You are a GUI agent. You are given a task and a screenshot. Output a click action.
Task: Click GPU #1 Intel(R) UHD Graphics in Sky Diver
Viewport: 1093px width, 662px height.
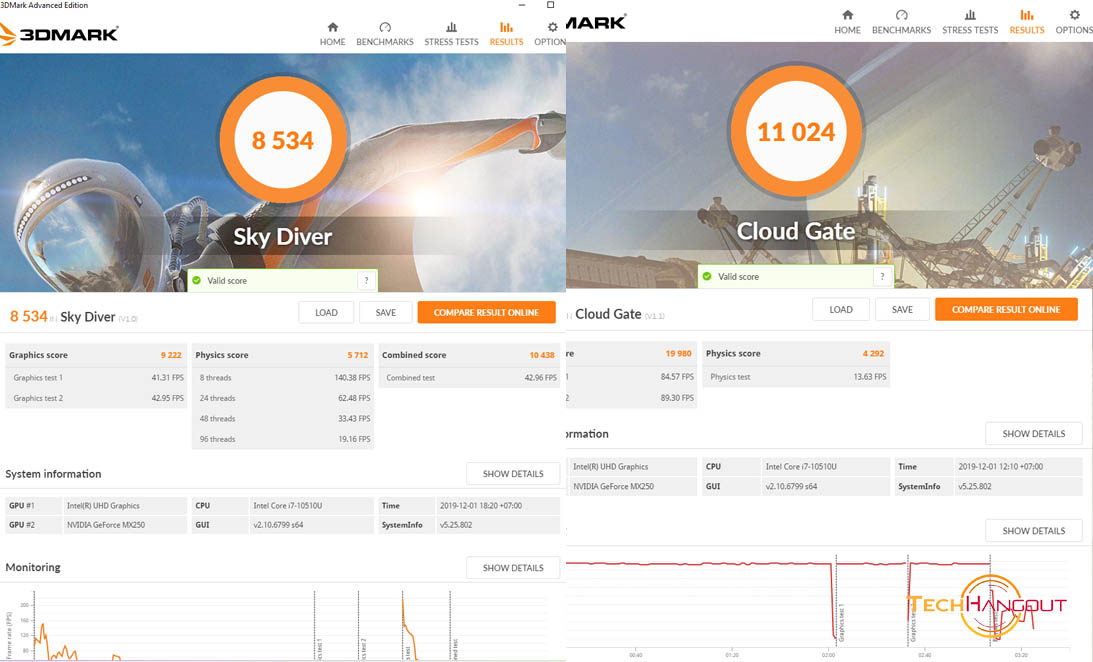click(x=96, y=505)
